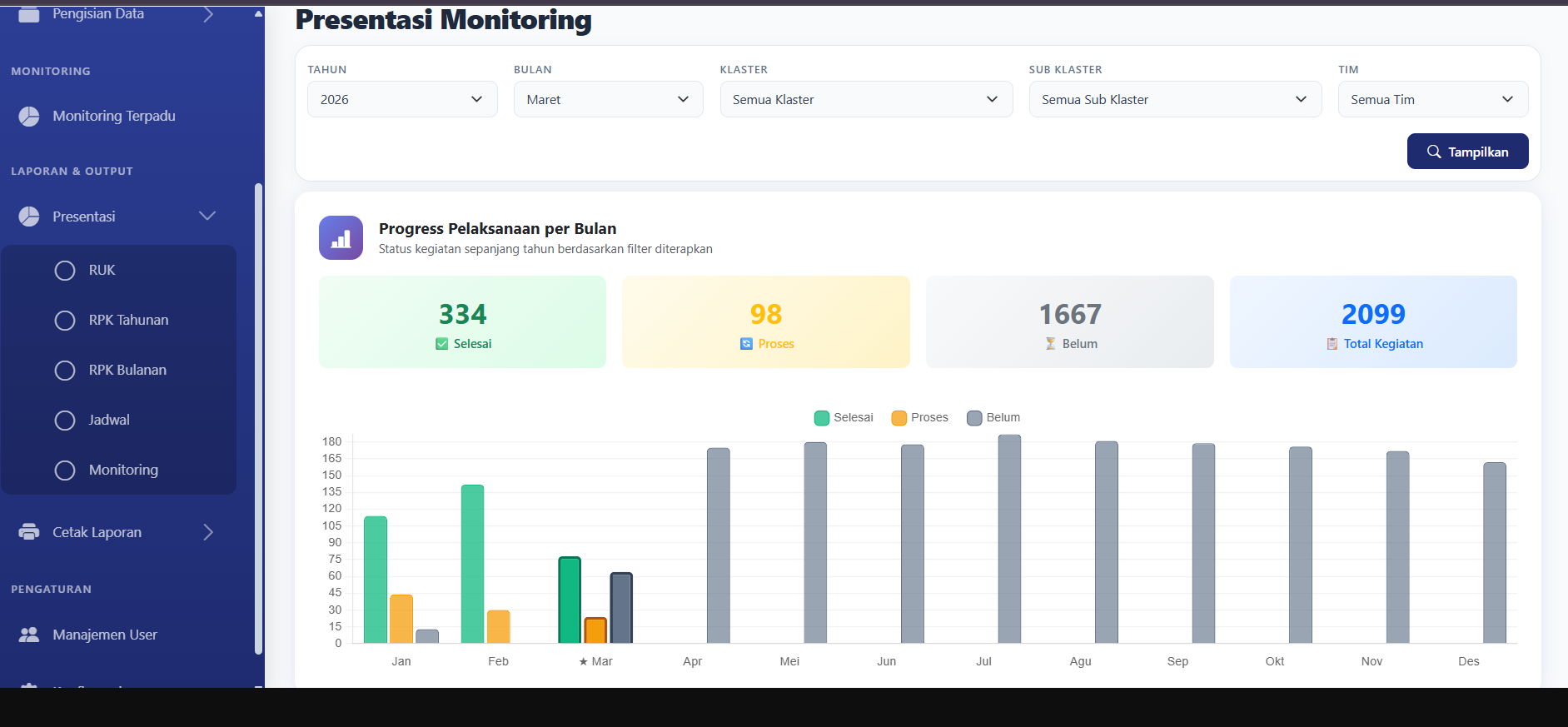Viewport: 1568px width, 727px height.
Task: Select the Monitoring submenu circle option
Action: pos(65,471)
